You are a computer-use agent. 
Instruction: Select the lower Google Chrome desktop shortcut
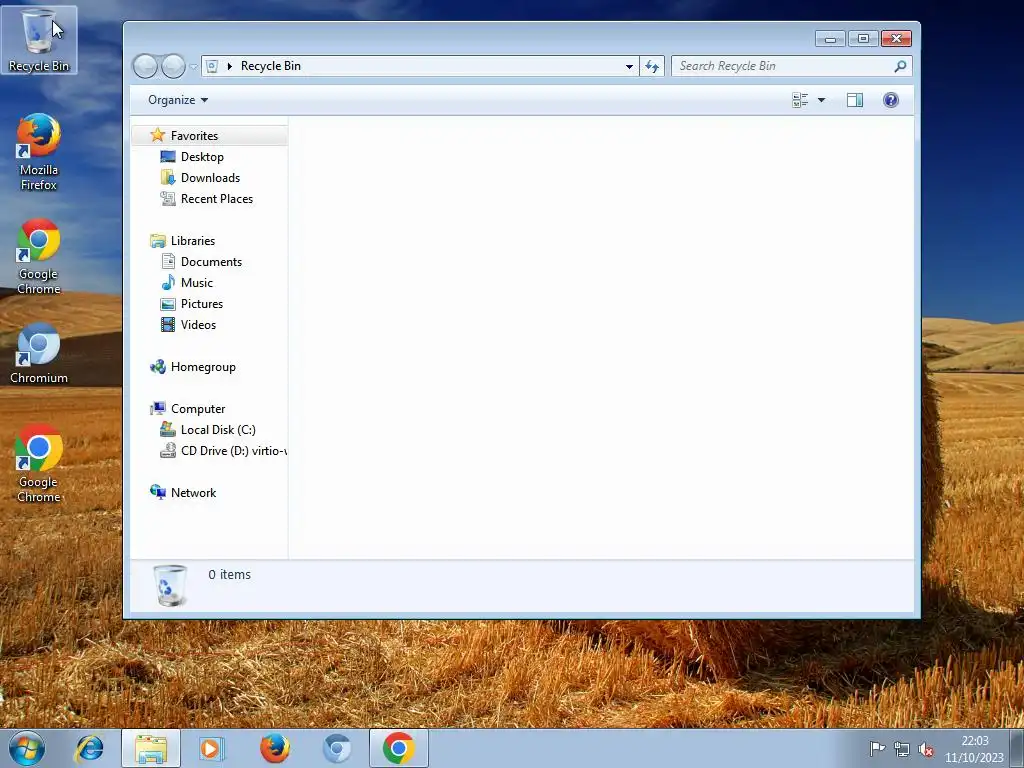[39, 464]
